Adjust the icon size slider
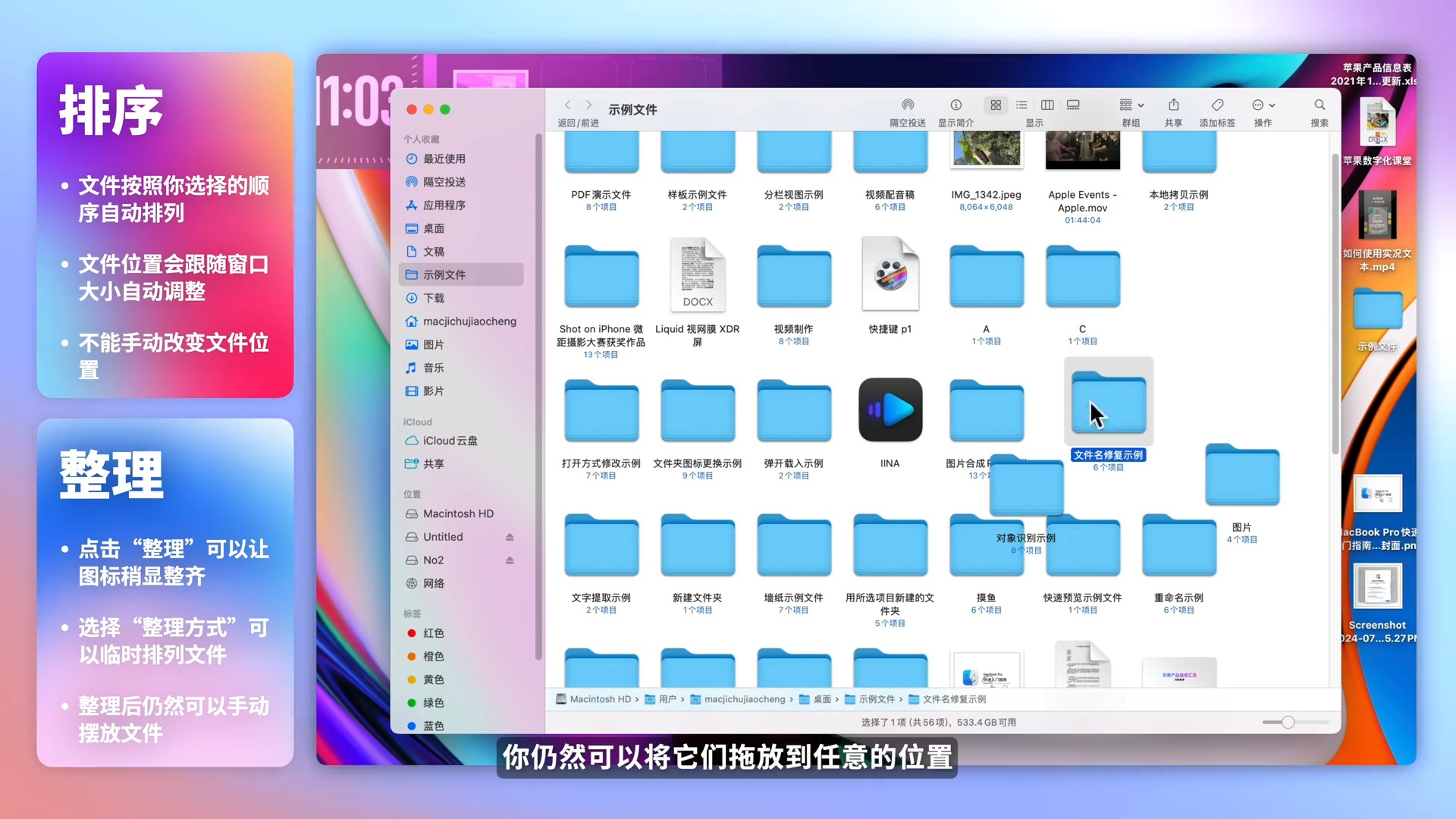This screenshot has width=1456, height=819. point(1288,722)
